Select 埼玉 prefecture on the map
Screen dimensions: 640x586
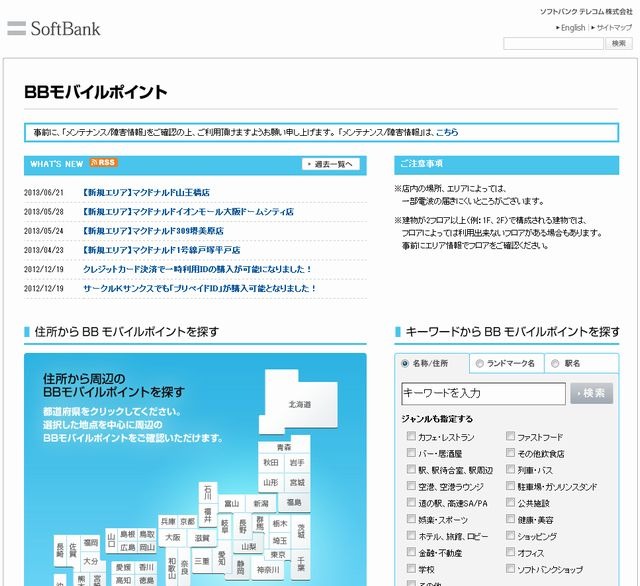[x=280, y=541]
